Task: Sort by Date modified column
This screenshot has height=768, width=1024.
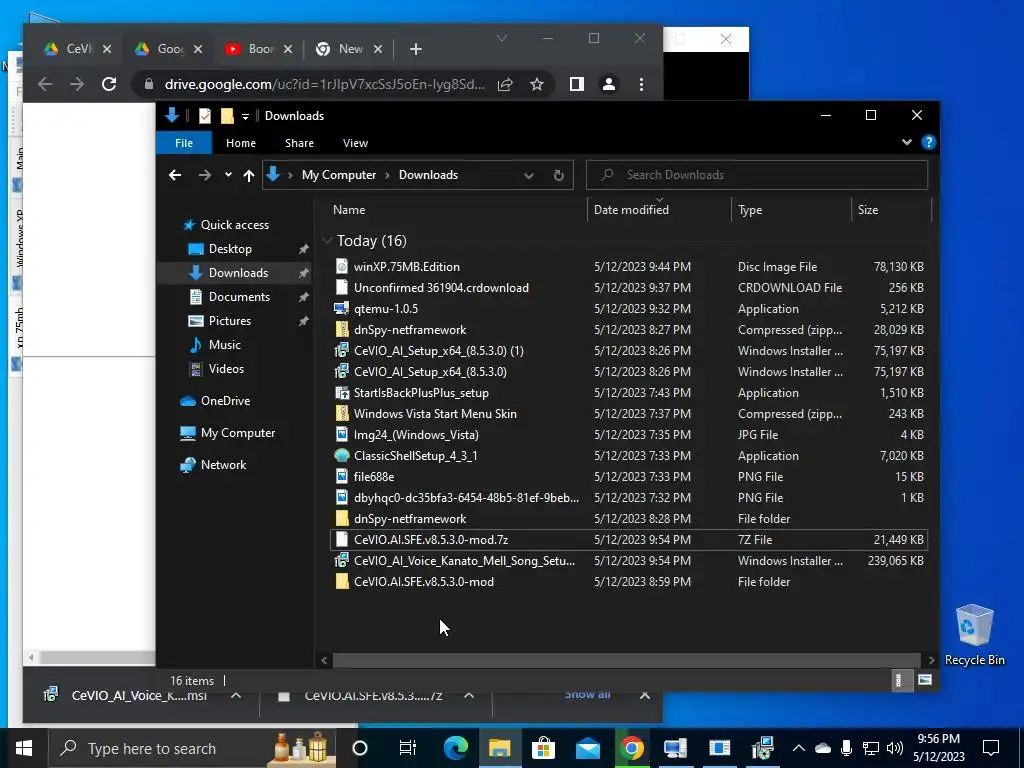Action: click(658, 210)
